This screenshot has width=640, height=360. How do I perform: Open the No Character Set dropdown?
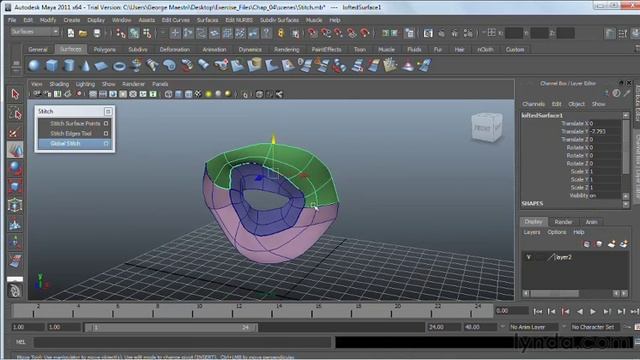tap(596, 327)
